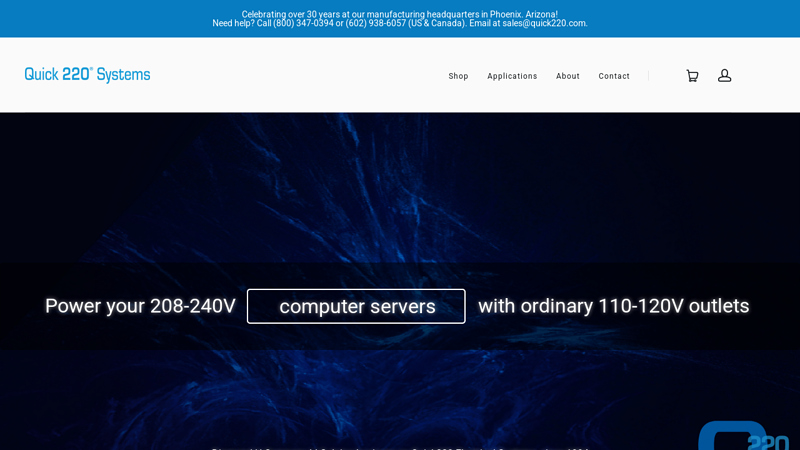
Task: Open the Contact page link
Action: tap(614, 76)
